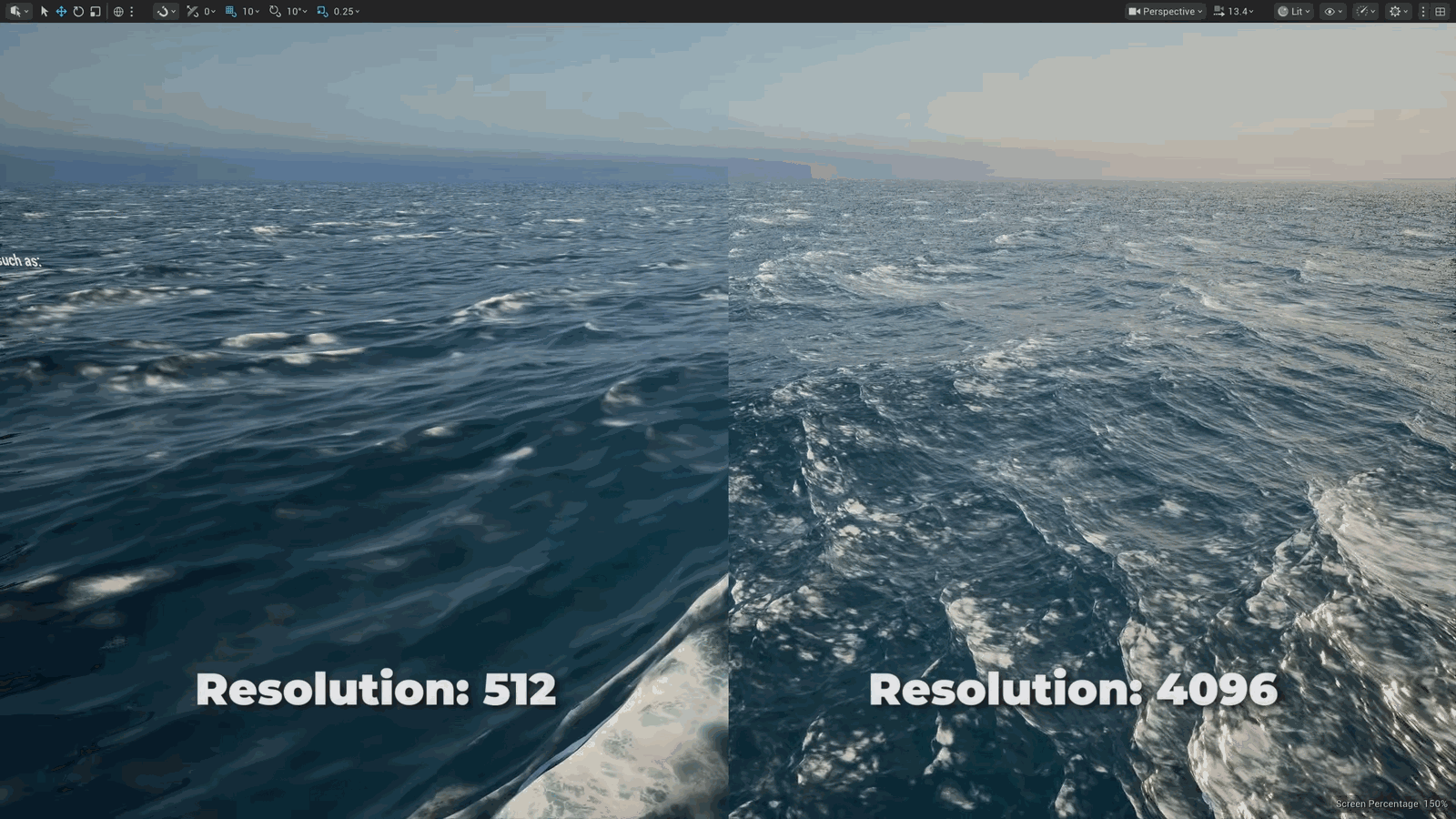Open the Lit view mode menu

(1293, 11)
